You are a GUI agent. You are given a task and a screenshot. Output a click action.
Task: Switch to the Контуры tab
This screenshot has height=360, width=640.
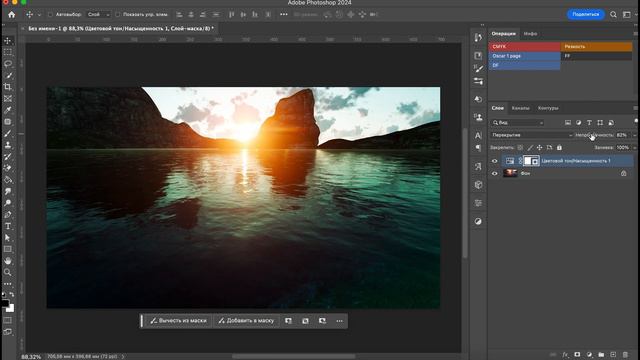(548, 108)
